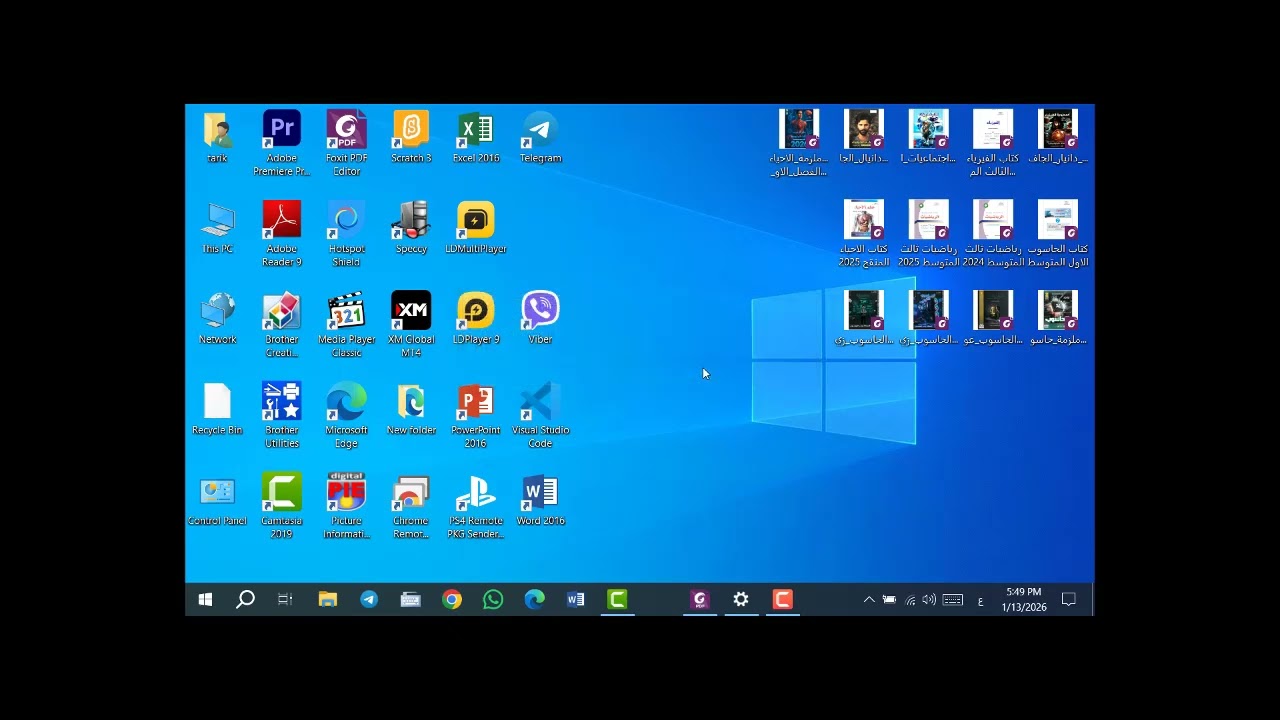Select the New folder desktop icon
Screen dimensions: 1280x720
[x=411, y=410]
